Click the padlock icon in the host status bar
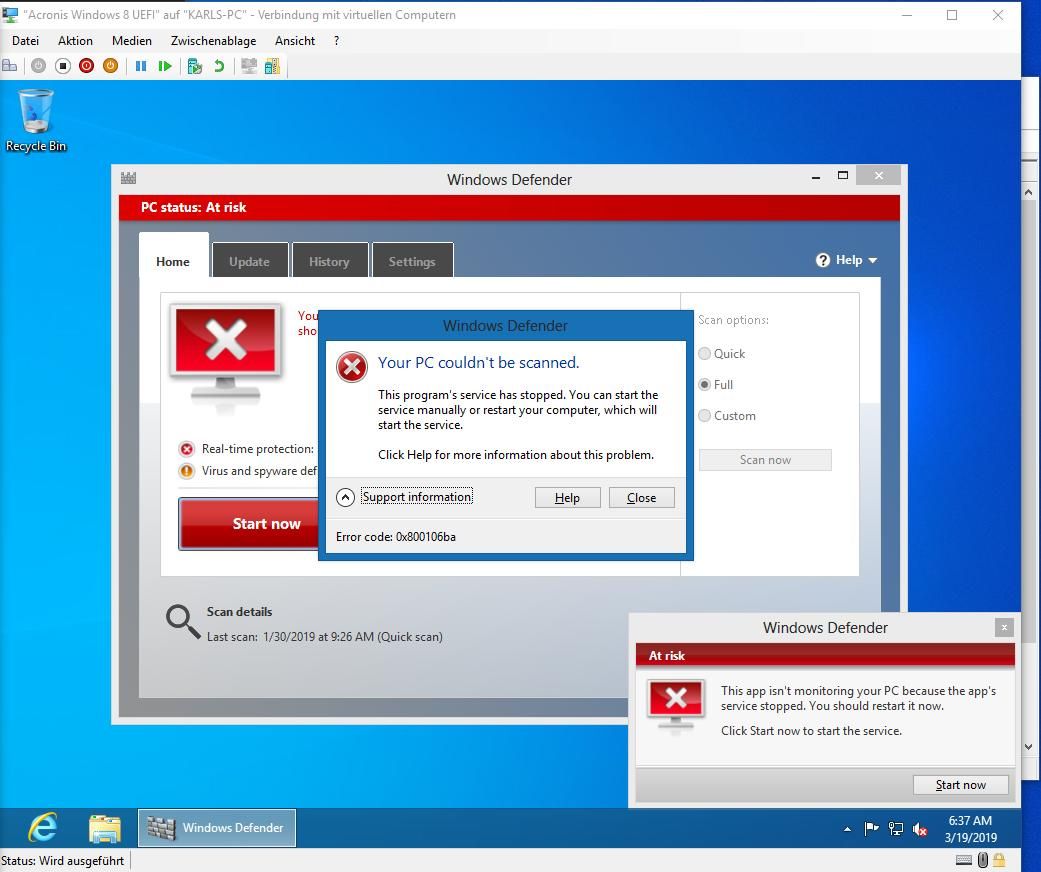Image resolution: width=1041 pixels, height=872 pixels. [999, 860]
